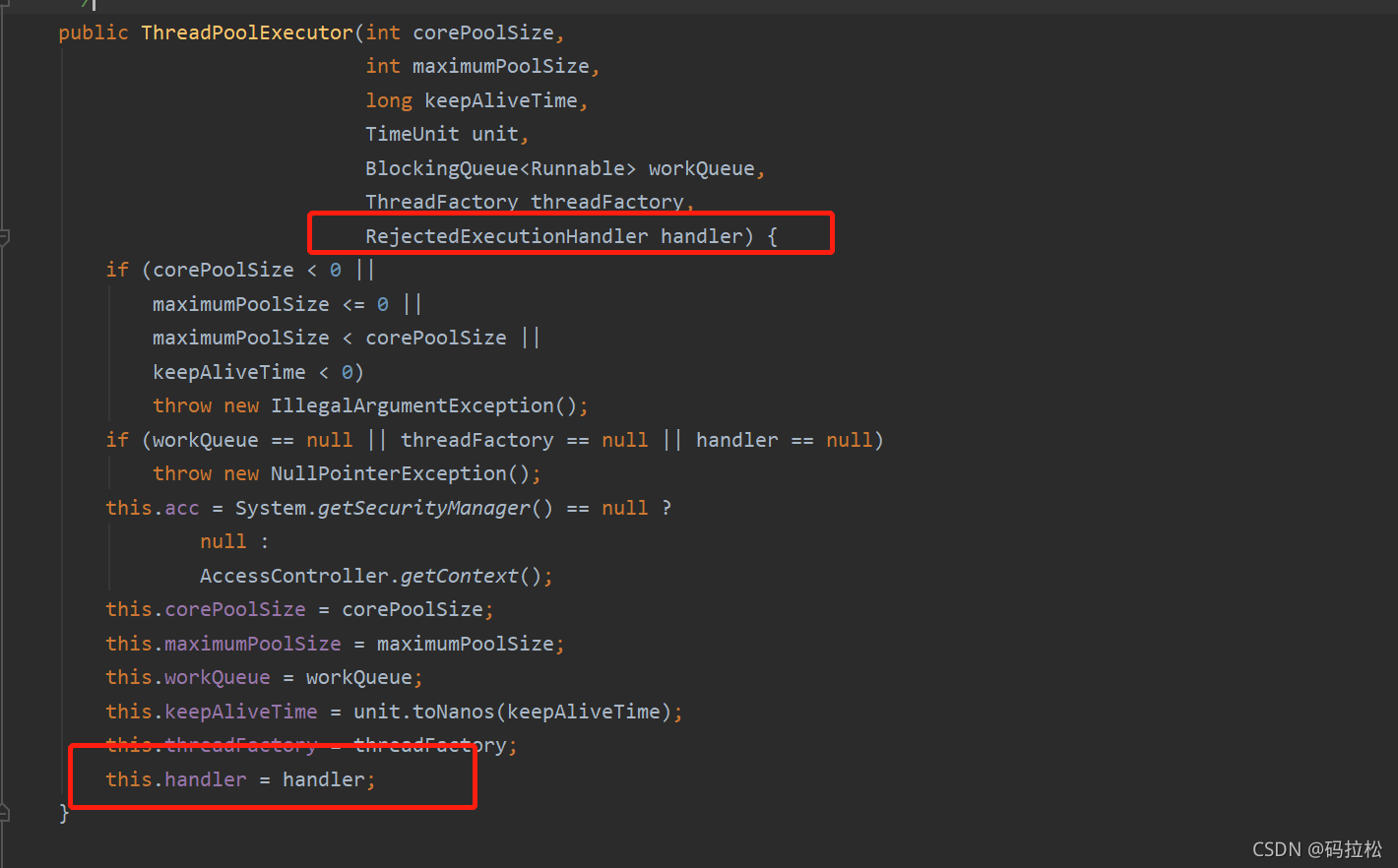
Task: Click 'keepAliveTime' field in this.keepAliveTime assignment
Action: click(241, 712)
